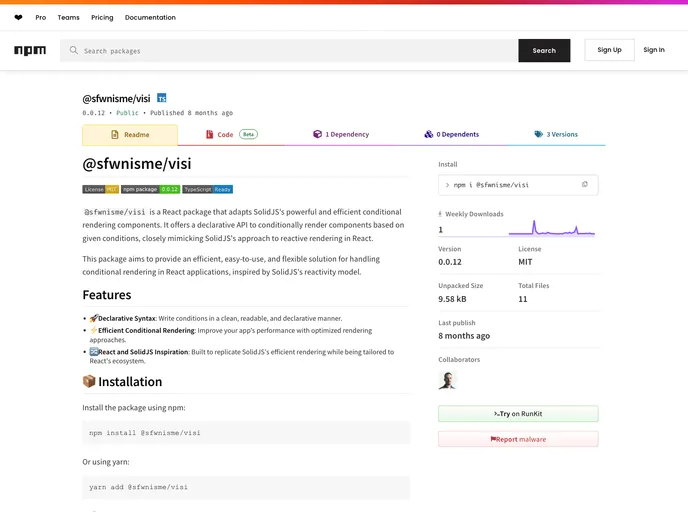Click the Sign Up button

(609, 50)
